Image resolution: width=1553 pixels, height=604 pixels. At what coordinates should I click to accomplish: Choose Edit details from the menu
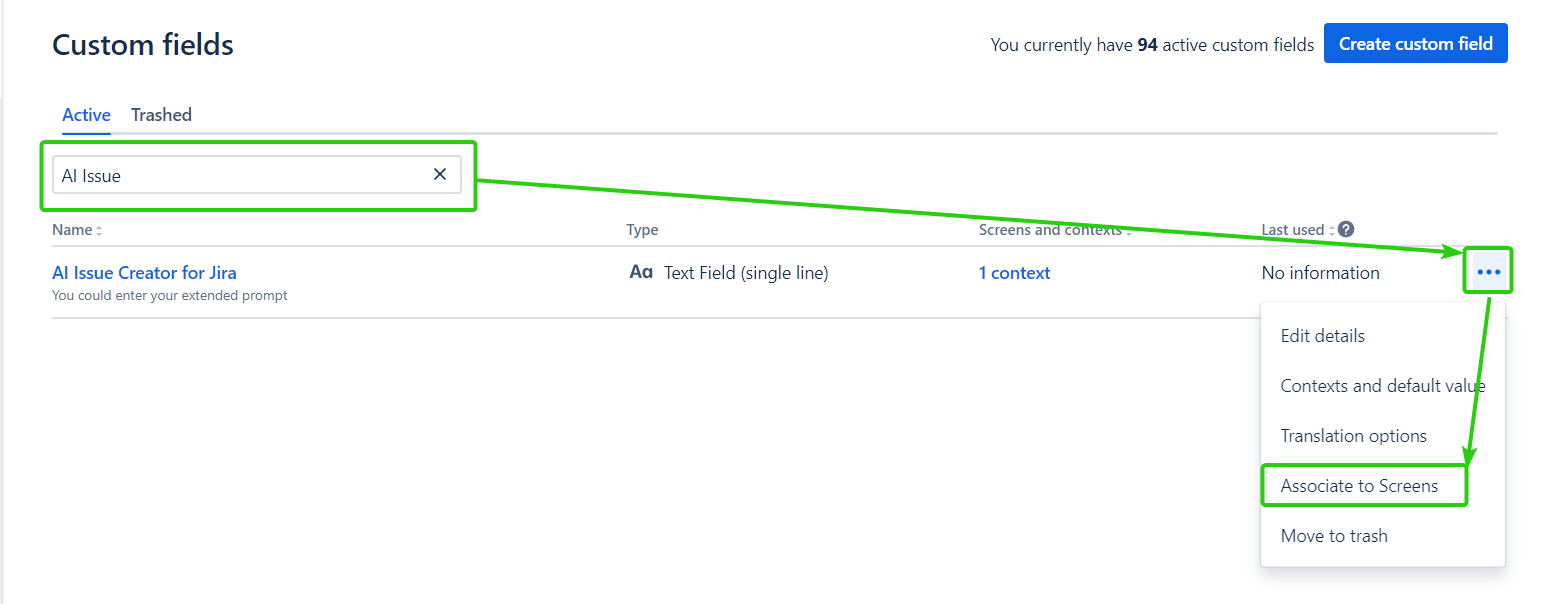[1322, 336]
